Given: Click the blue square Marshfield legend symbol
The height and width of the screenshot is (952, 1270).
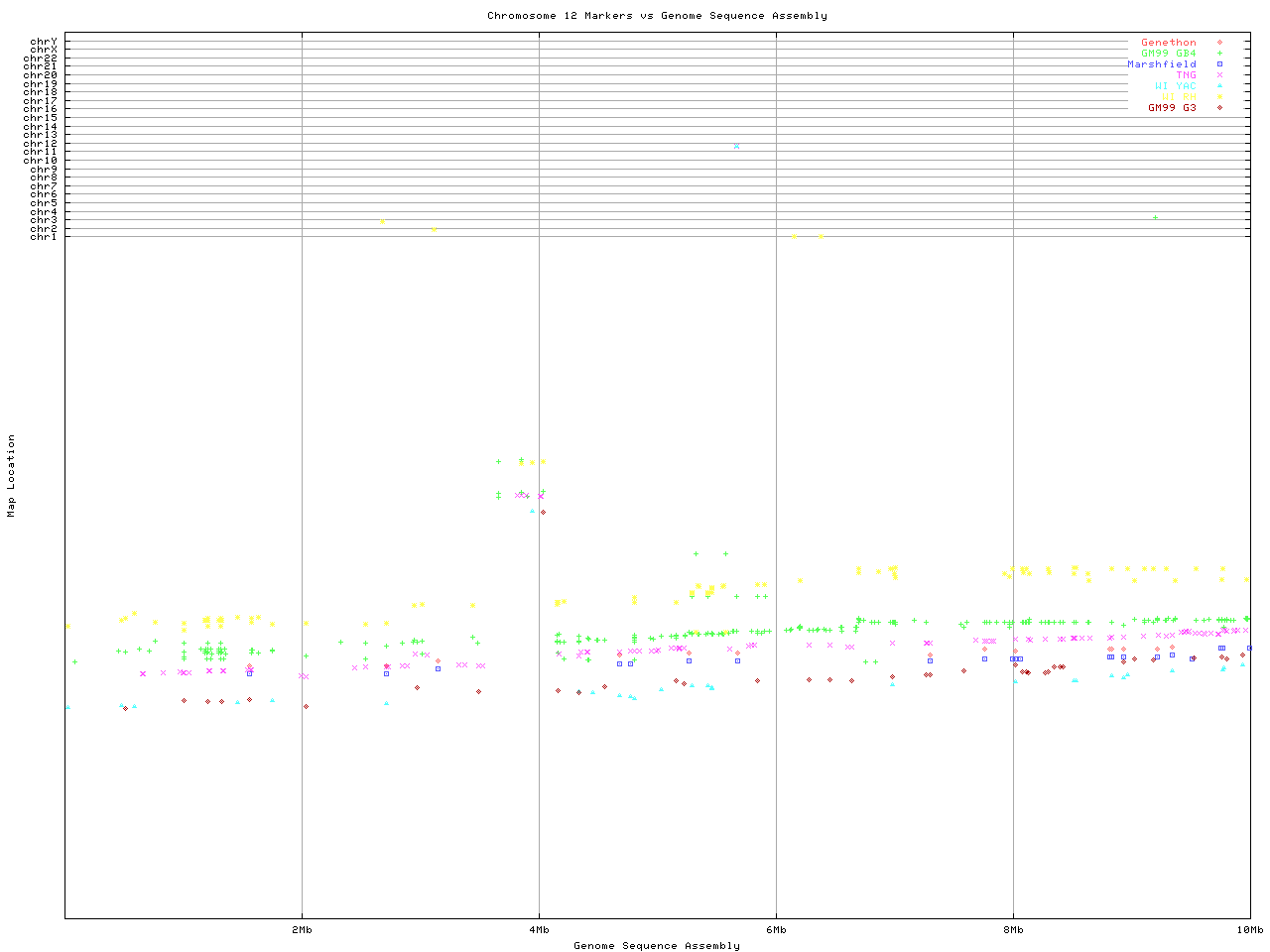Looking at the screenshot, I should [x=1219, y=64].
